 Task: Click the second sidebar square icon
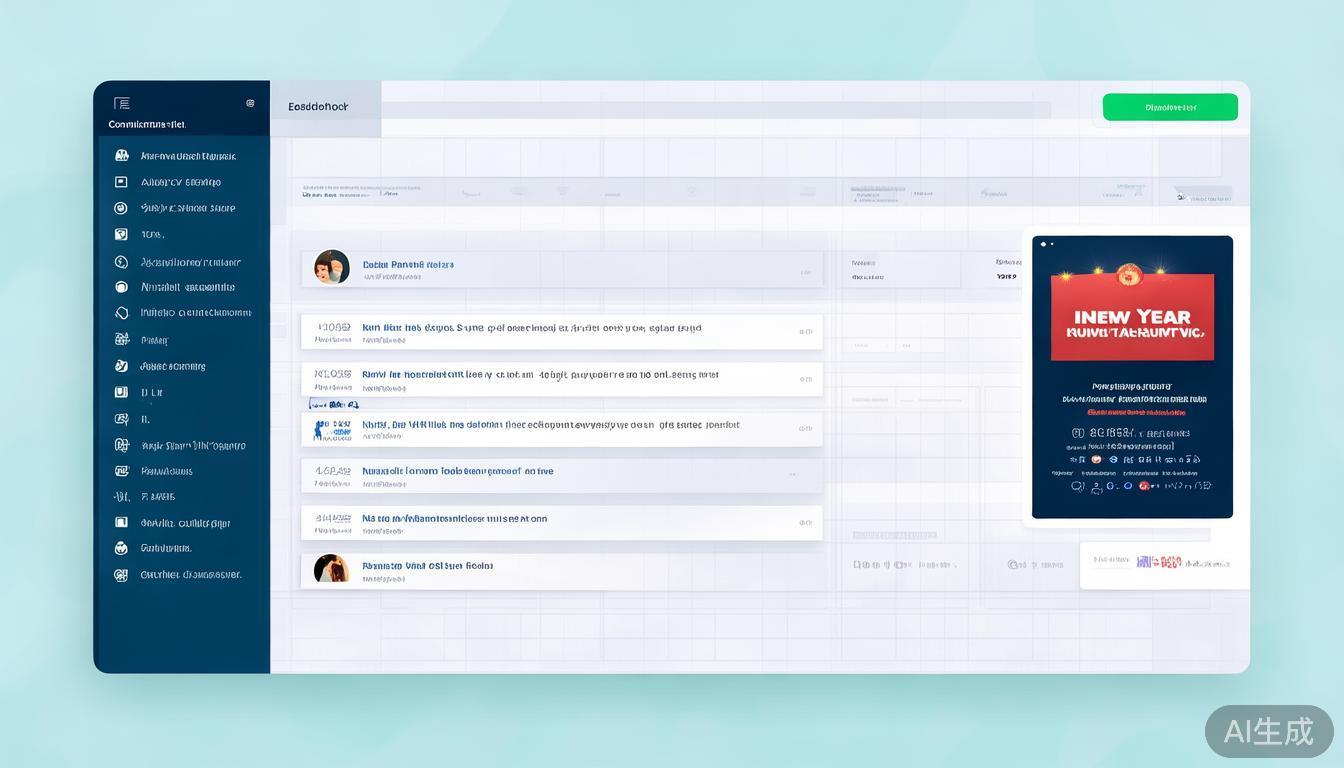(121, 182)
